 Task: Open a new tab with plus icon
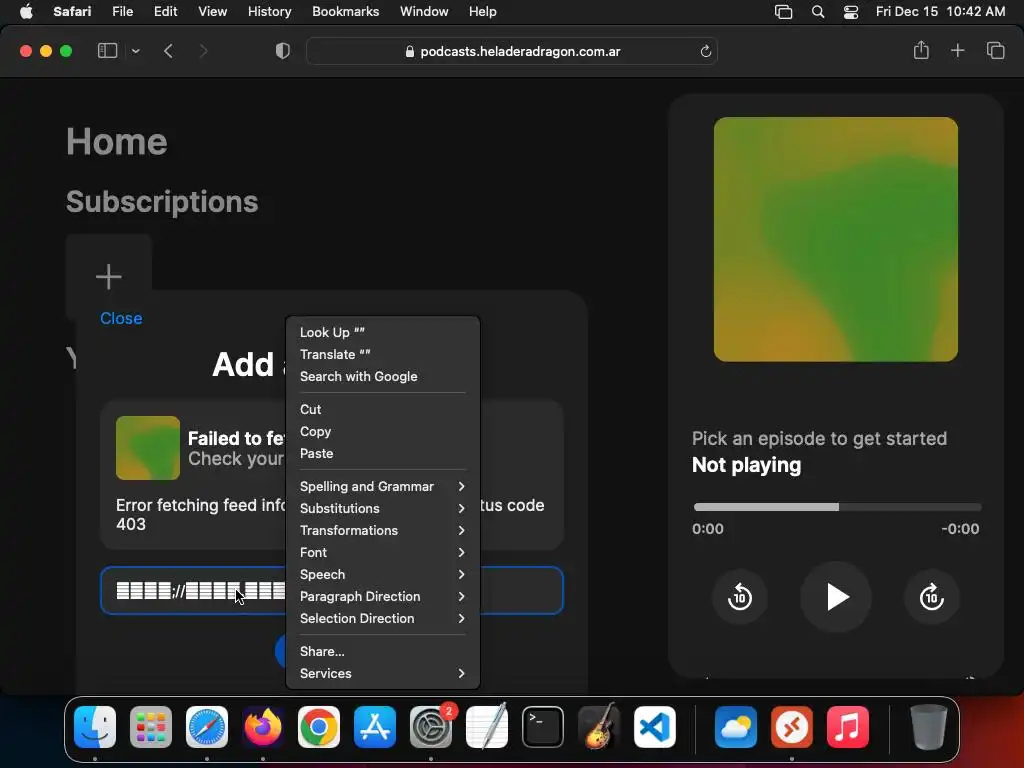tap(957, 50)
